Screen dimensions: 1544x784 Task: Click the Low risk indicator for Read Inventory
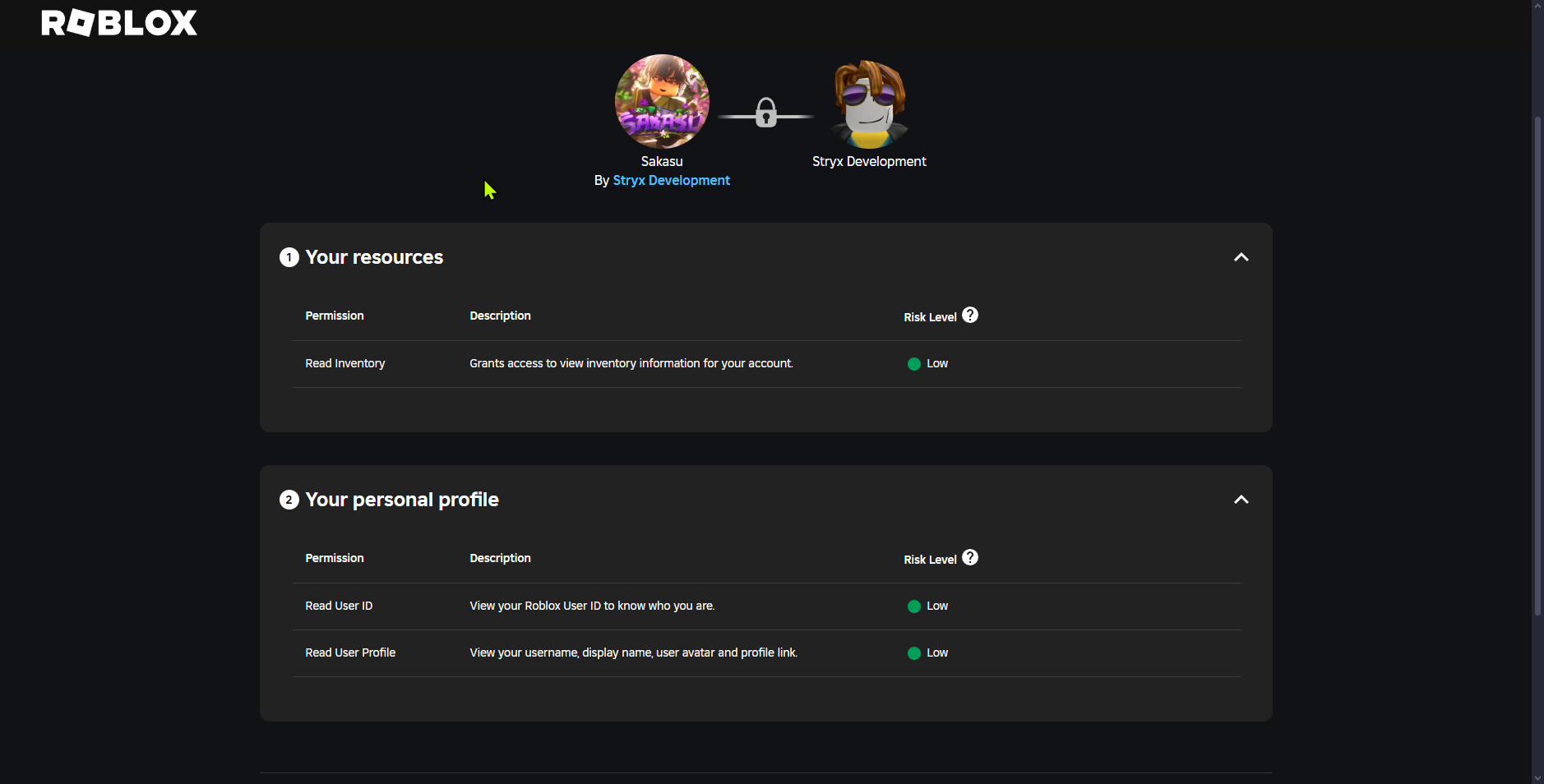927,363
